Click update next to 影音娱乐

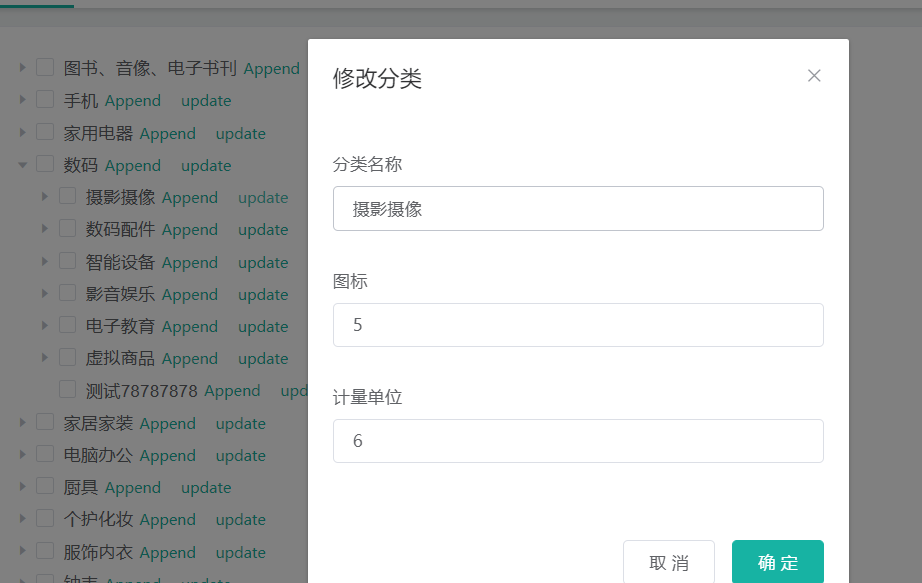point(263,295)
